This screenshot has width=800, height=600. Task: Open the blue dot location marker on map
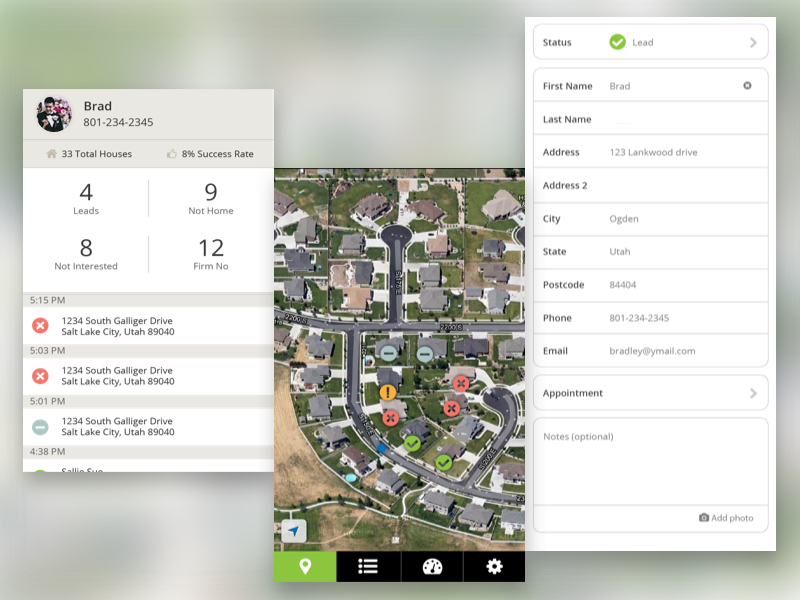pyautogui.click(x=381, y=448)
